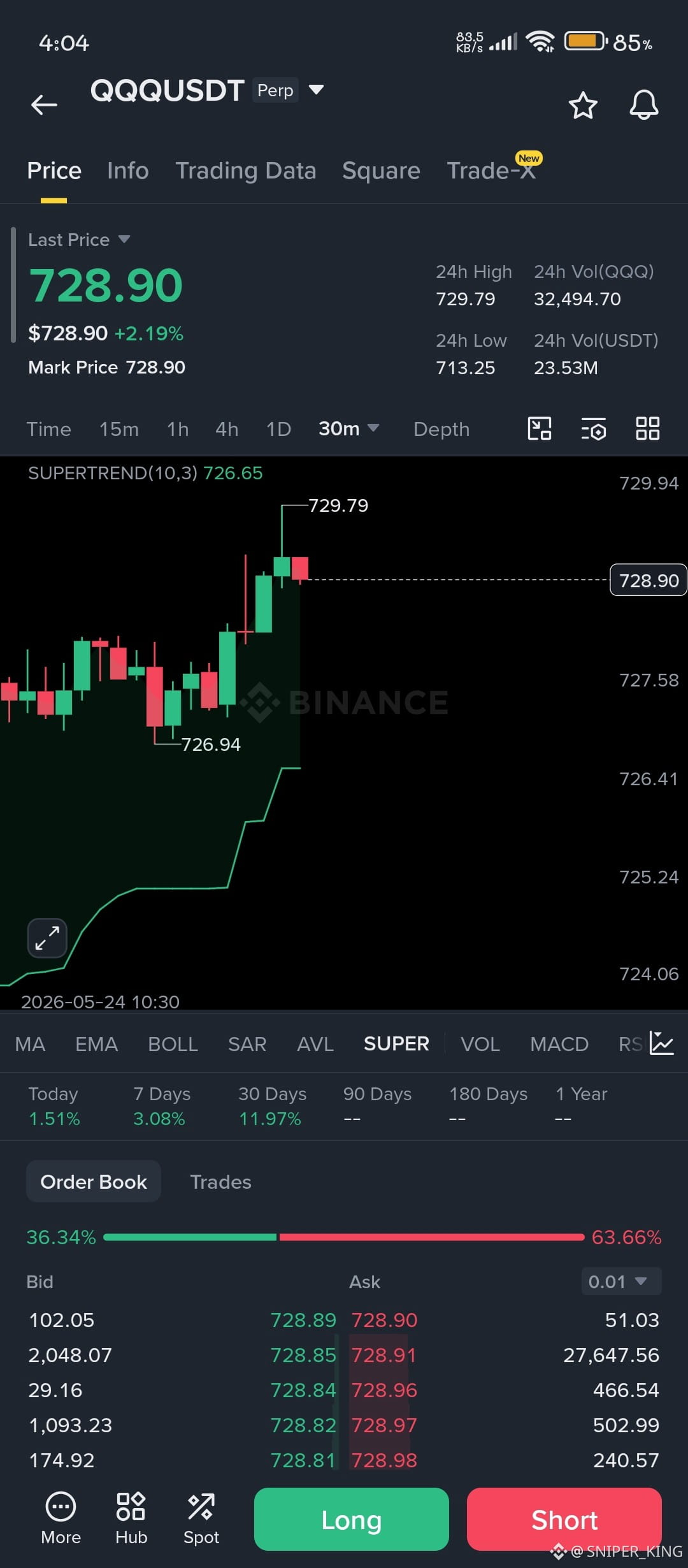
Task: Open the QQQUSDT pair selector dropdown
Action: 316,89
